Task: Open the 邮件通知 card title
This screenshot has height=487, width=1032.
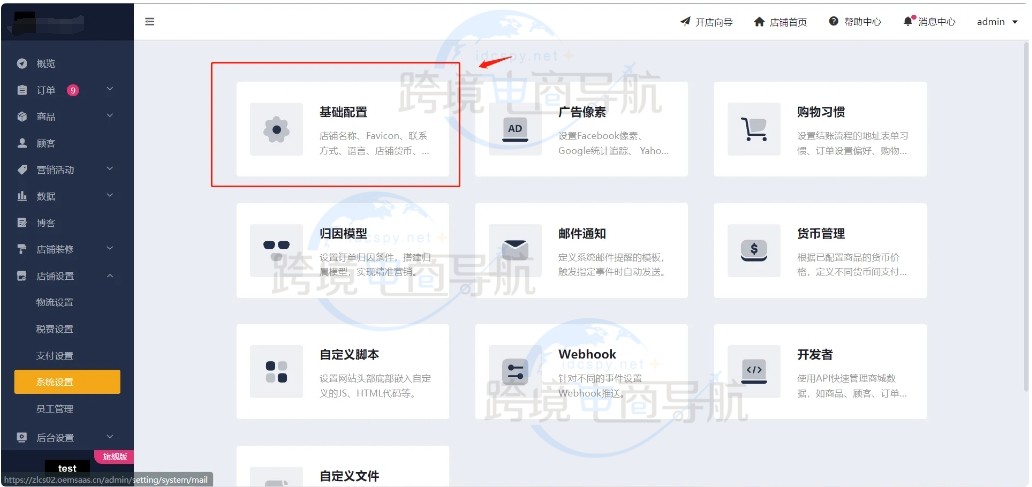Action: coord(582,233)
